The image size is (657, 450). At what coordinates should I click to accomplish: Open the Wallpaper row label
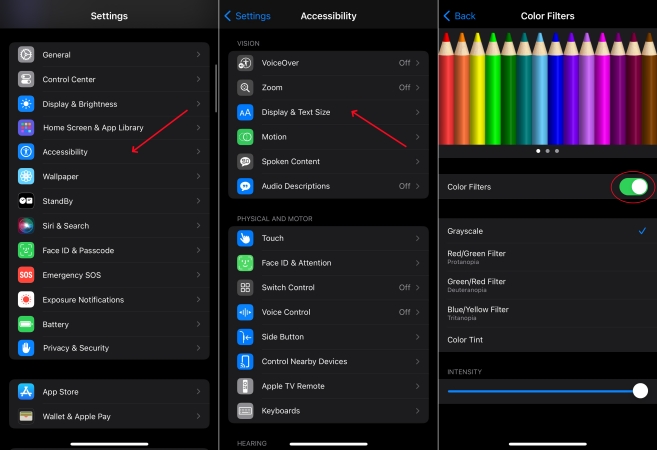coord(60,176)
